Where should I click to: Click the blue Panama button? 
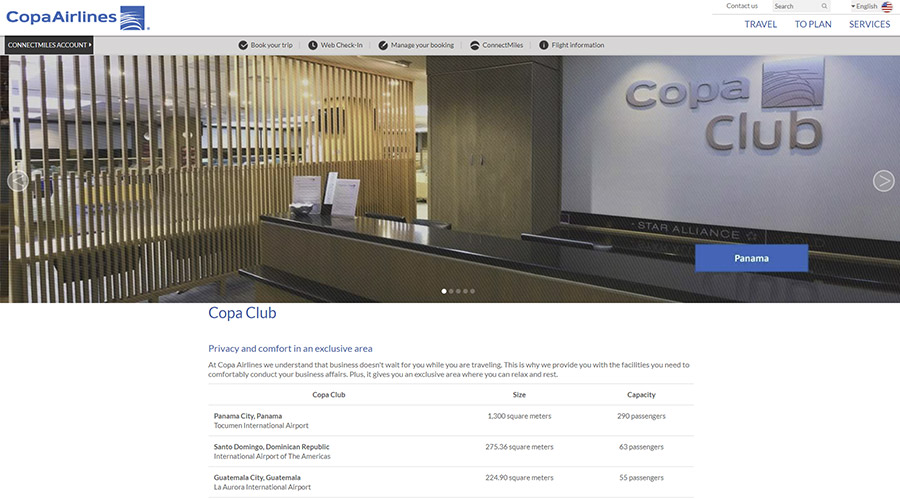[751, 258]
